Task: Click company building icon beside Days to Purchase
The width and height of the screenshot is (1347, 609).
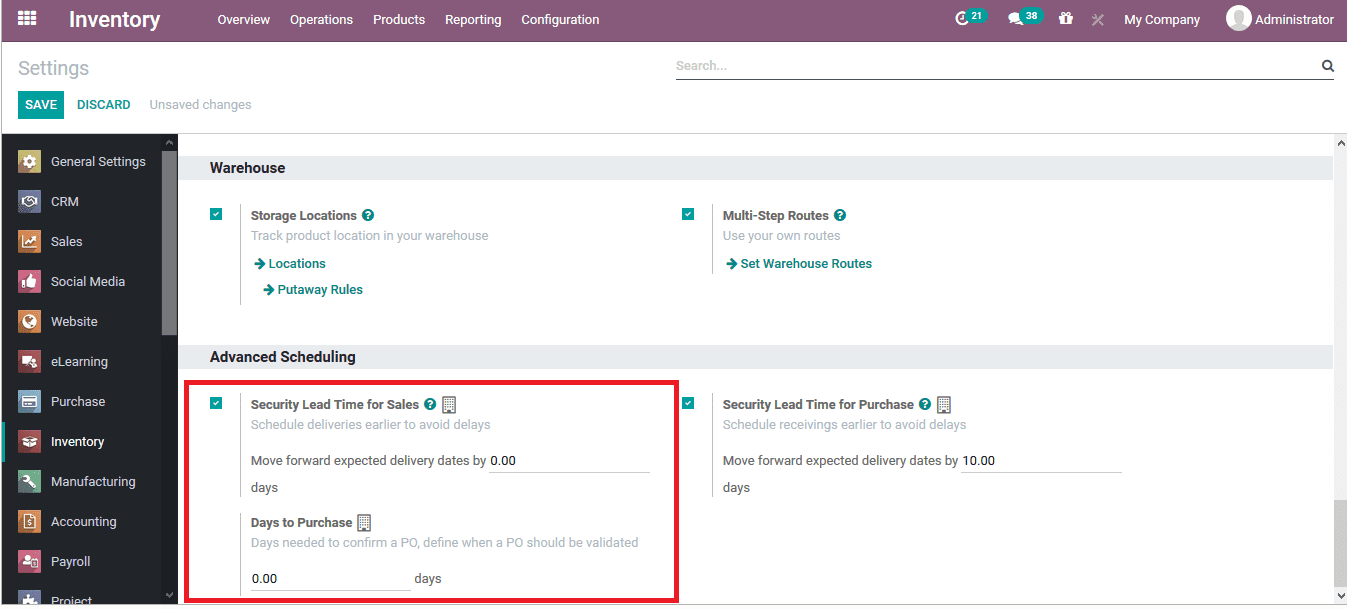Action: [x=364, y=523]
